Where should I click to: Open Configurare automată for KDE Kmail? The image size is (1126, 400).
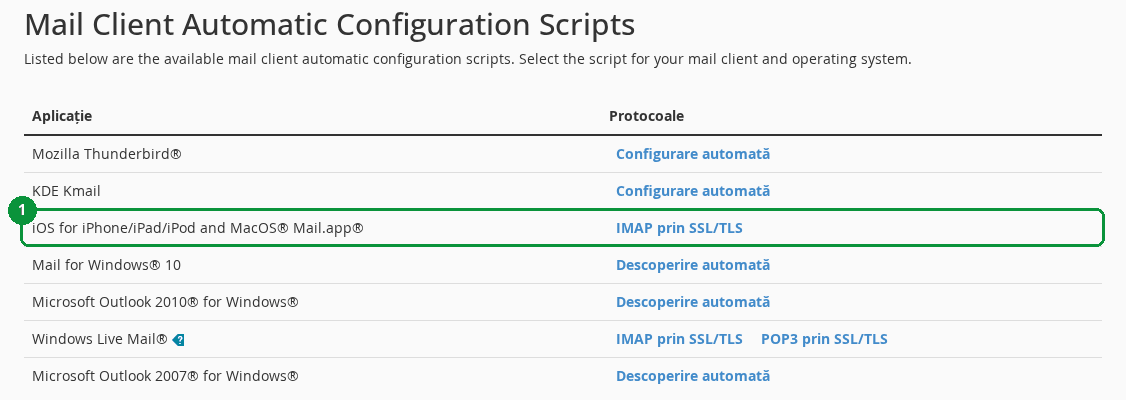coord(692,191)
